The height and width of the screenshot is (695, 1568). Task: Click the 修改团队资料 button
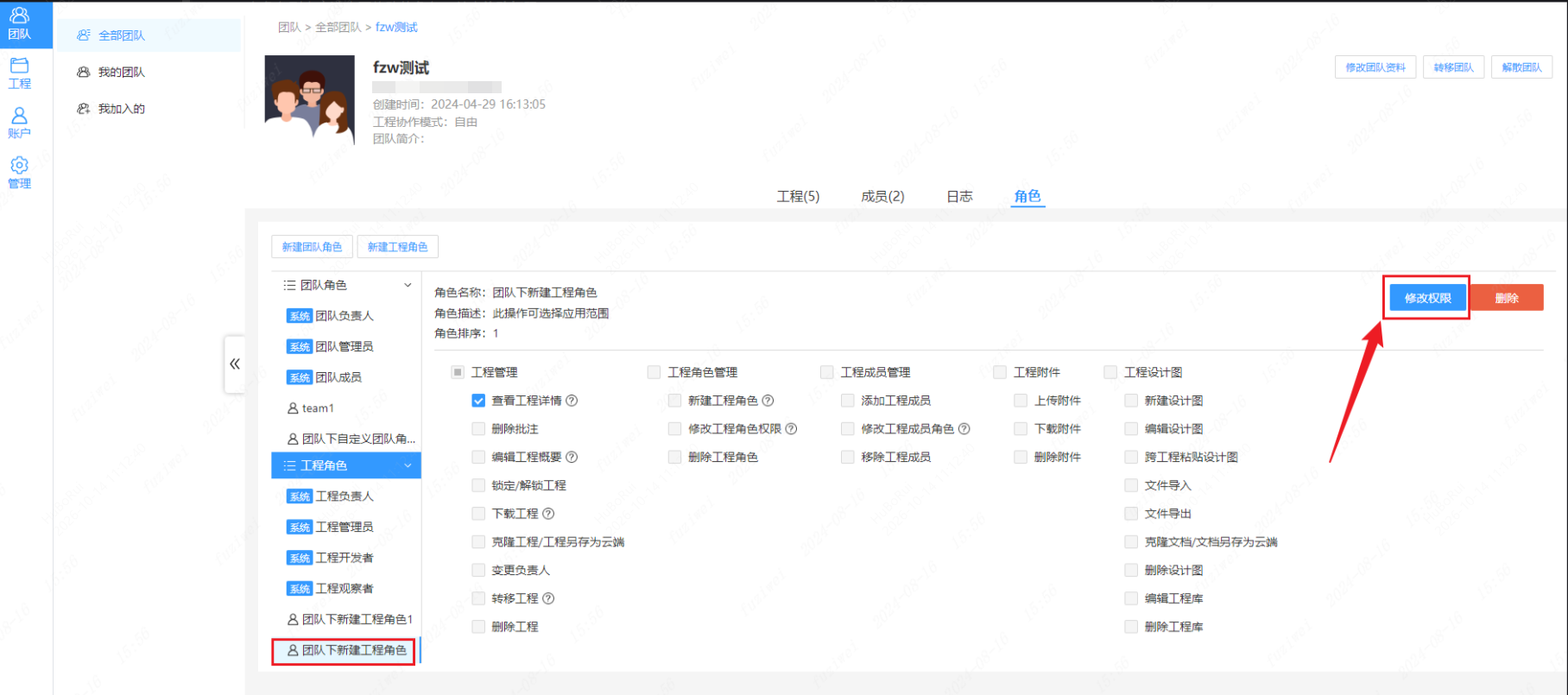click(1375, 67)
